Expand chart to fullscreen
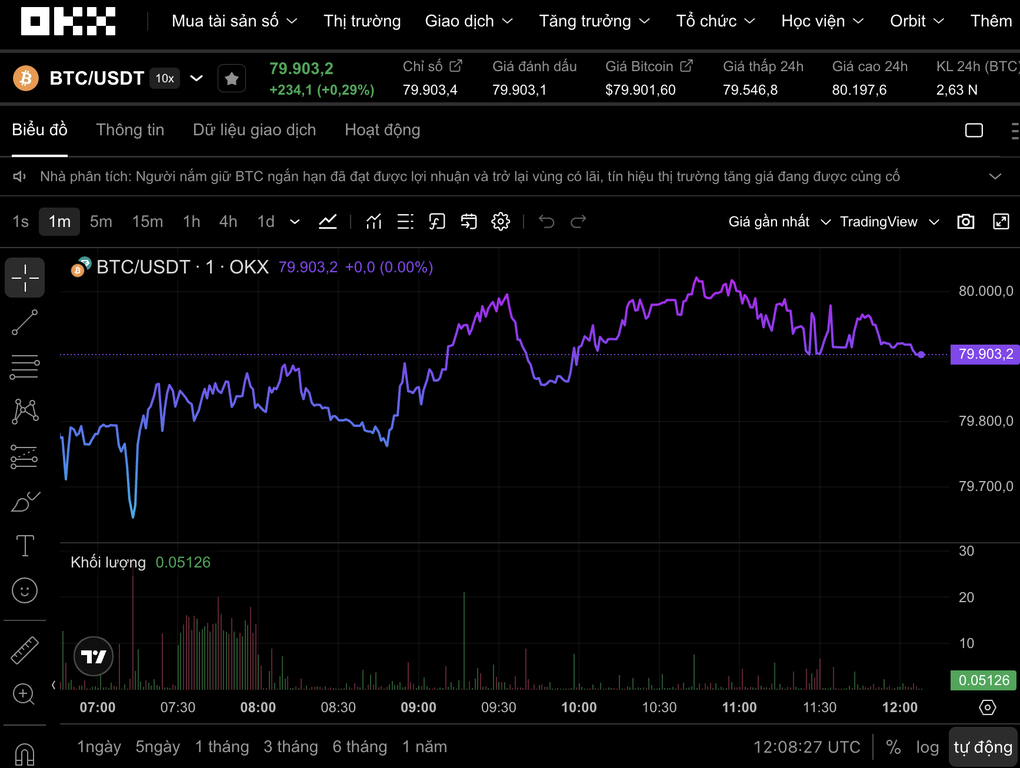Viewport: 1020px width, 768px height. (1001, 222)
